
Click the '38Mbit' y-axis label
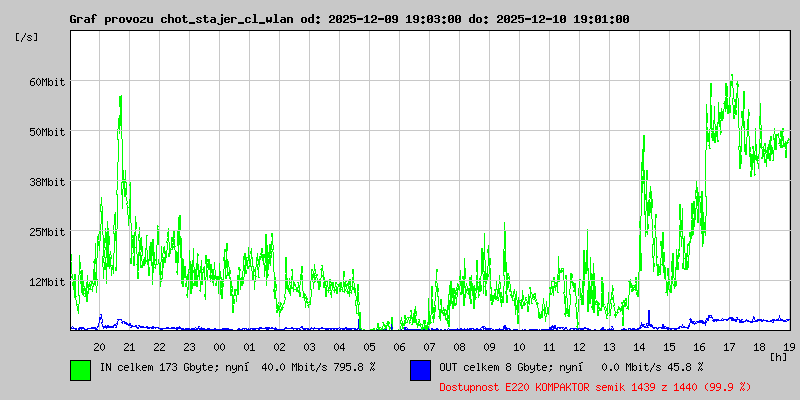click(x=46, y=182)
